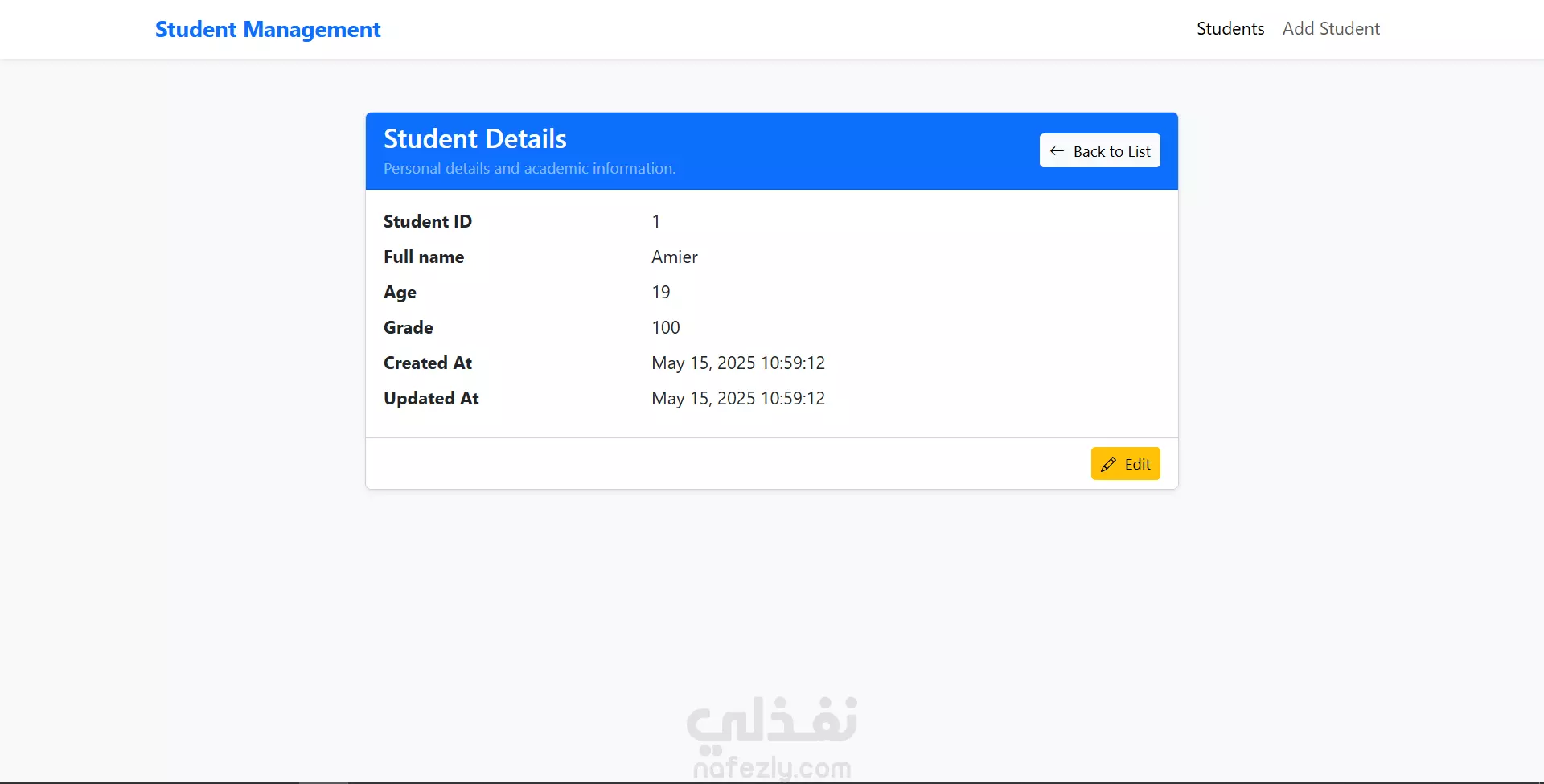Click the Personal details subtitle text
This screenshot has width=1544, height=784.
click(529, 169)
